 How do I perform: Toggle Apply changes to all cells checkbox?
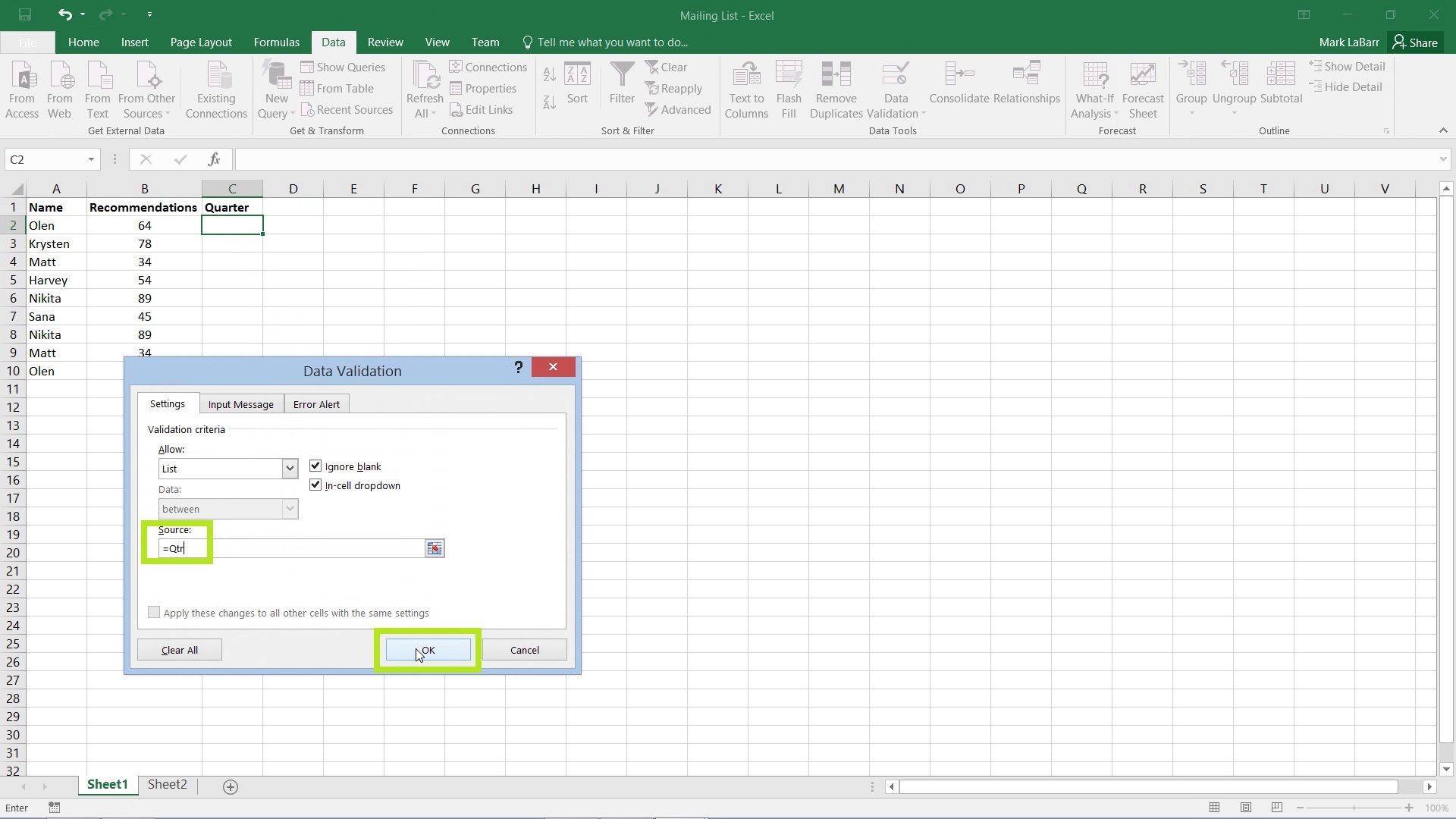pyautogui.click(x=154, y=612)
